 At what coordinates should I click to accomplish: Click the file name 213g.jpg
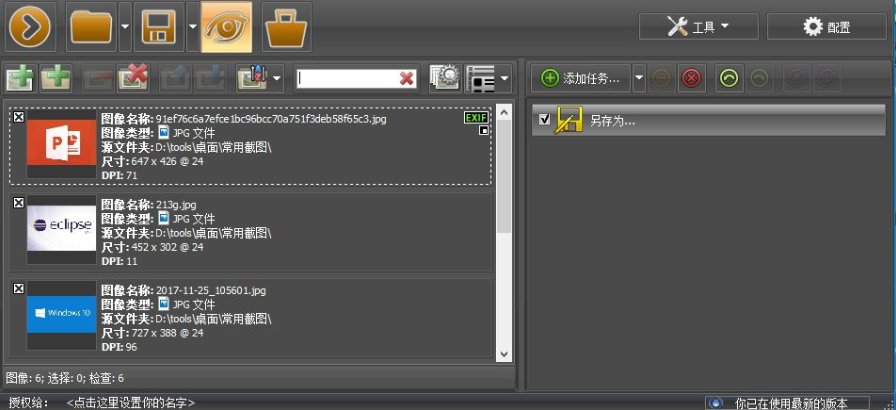[x=176, y=204]
